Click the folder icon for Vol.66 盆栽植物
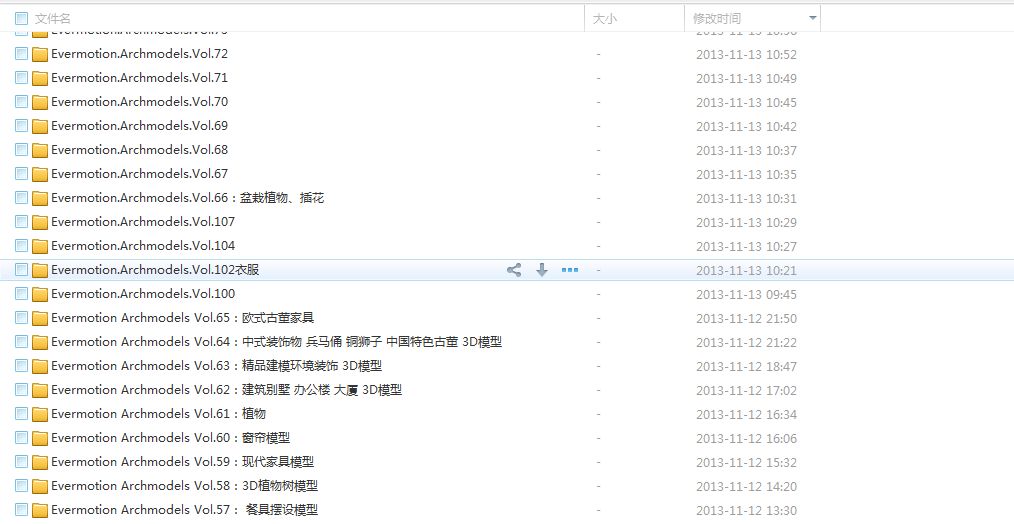 pos(40,198)
